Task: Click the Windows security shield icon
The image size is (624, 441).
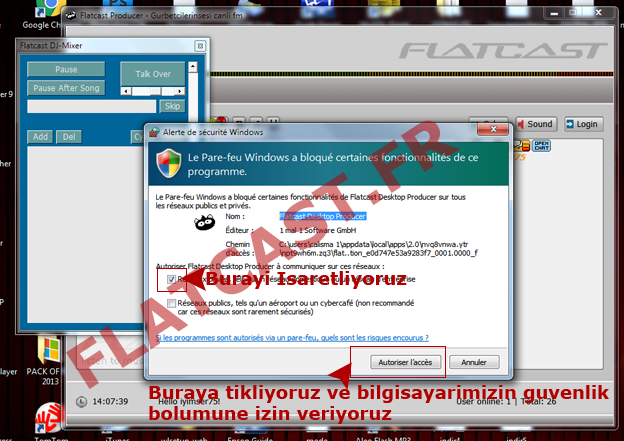Action: 169,163
